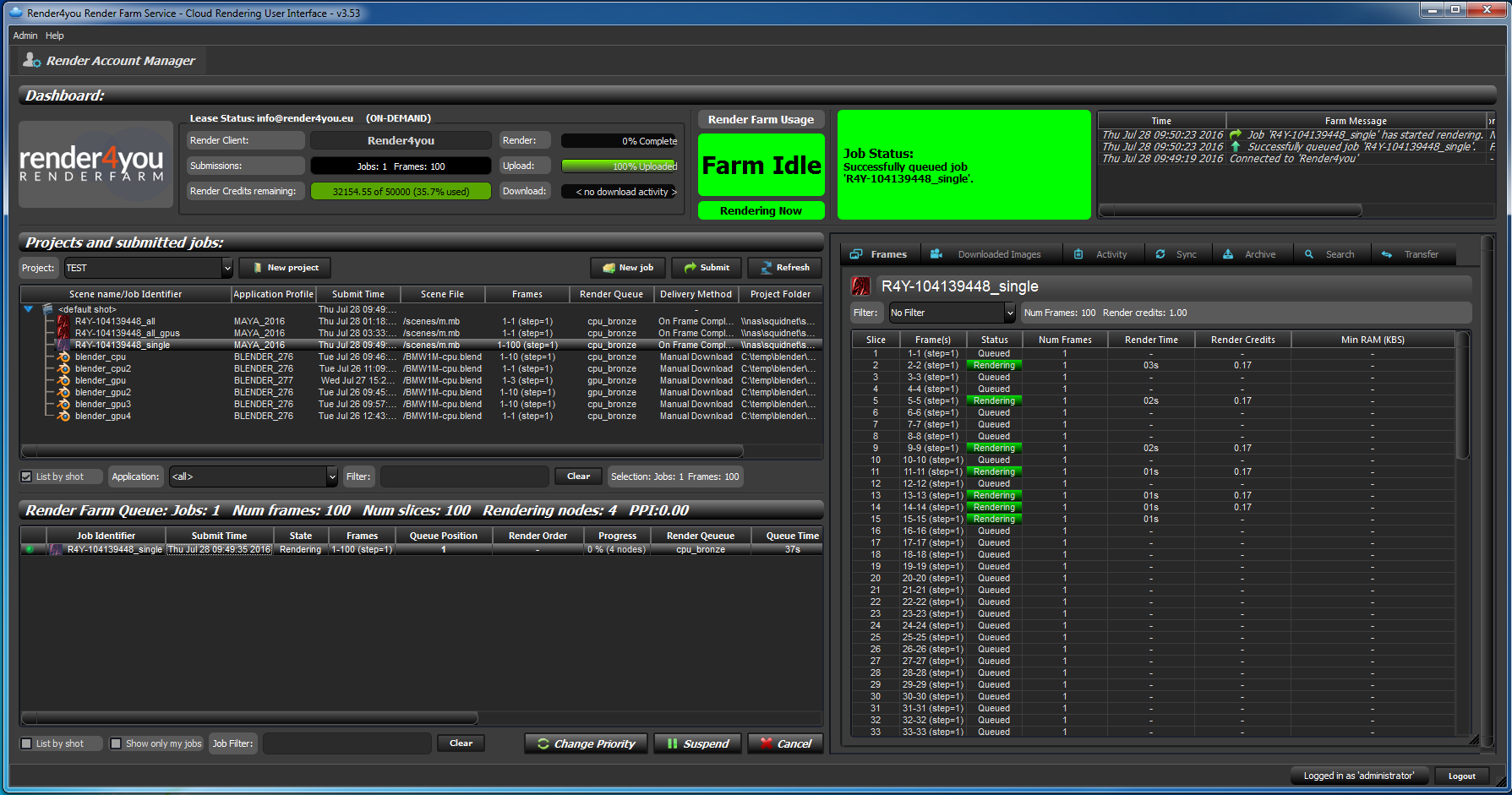Click the Search tab magnifier icon
Viewport: 1512px width, 795px height.
tap(1309, 254)
